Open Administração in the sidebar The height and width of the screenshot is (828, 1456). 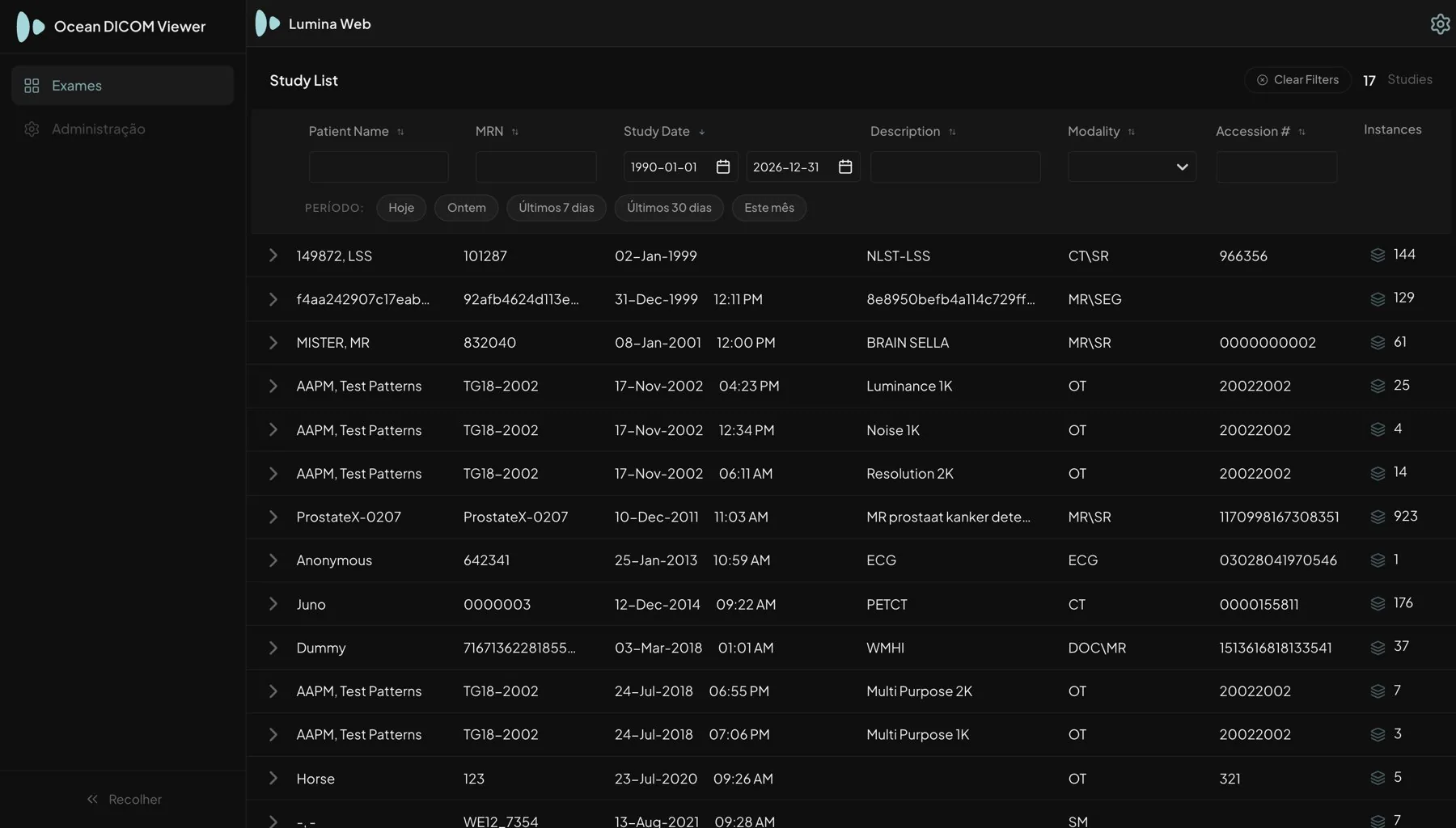(123, 129)
